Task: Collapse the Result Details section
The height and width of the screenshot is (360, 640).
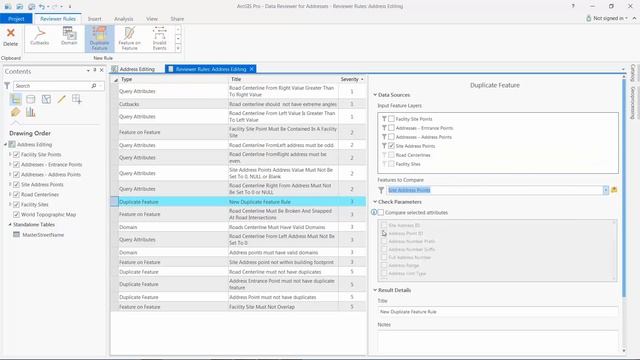Action: coord(375,290)
